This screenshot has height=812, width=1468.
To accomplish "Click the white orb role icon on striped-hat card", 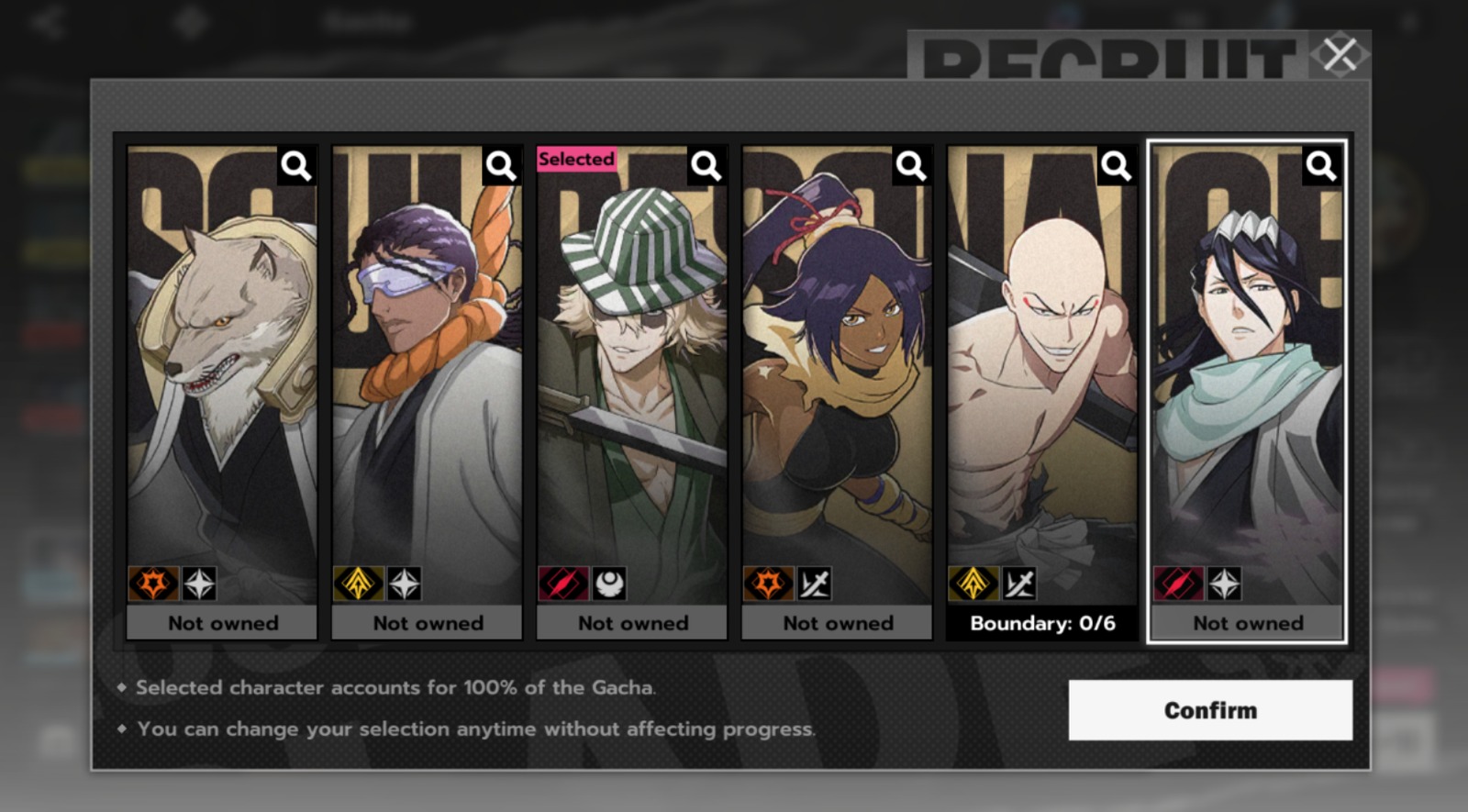I will pos(608,584).
